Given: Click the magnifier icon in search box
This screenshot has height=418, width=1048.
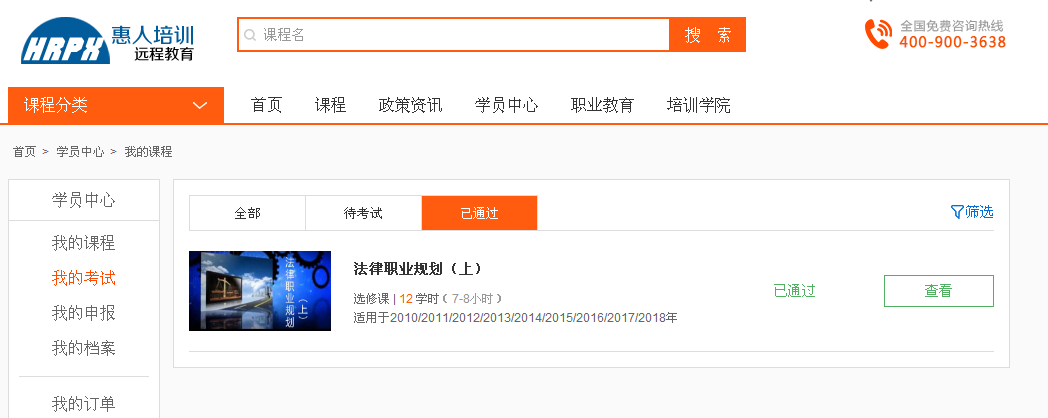Looking at the screenshot, I should coord(250,35).
